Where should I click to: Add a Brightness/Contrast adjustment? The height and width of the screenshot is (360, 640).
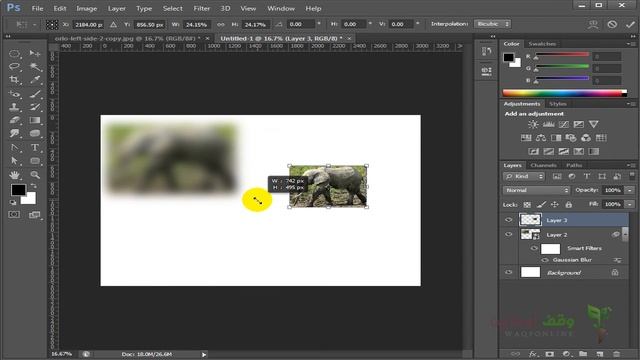tap(533, 124)
